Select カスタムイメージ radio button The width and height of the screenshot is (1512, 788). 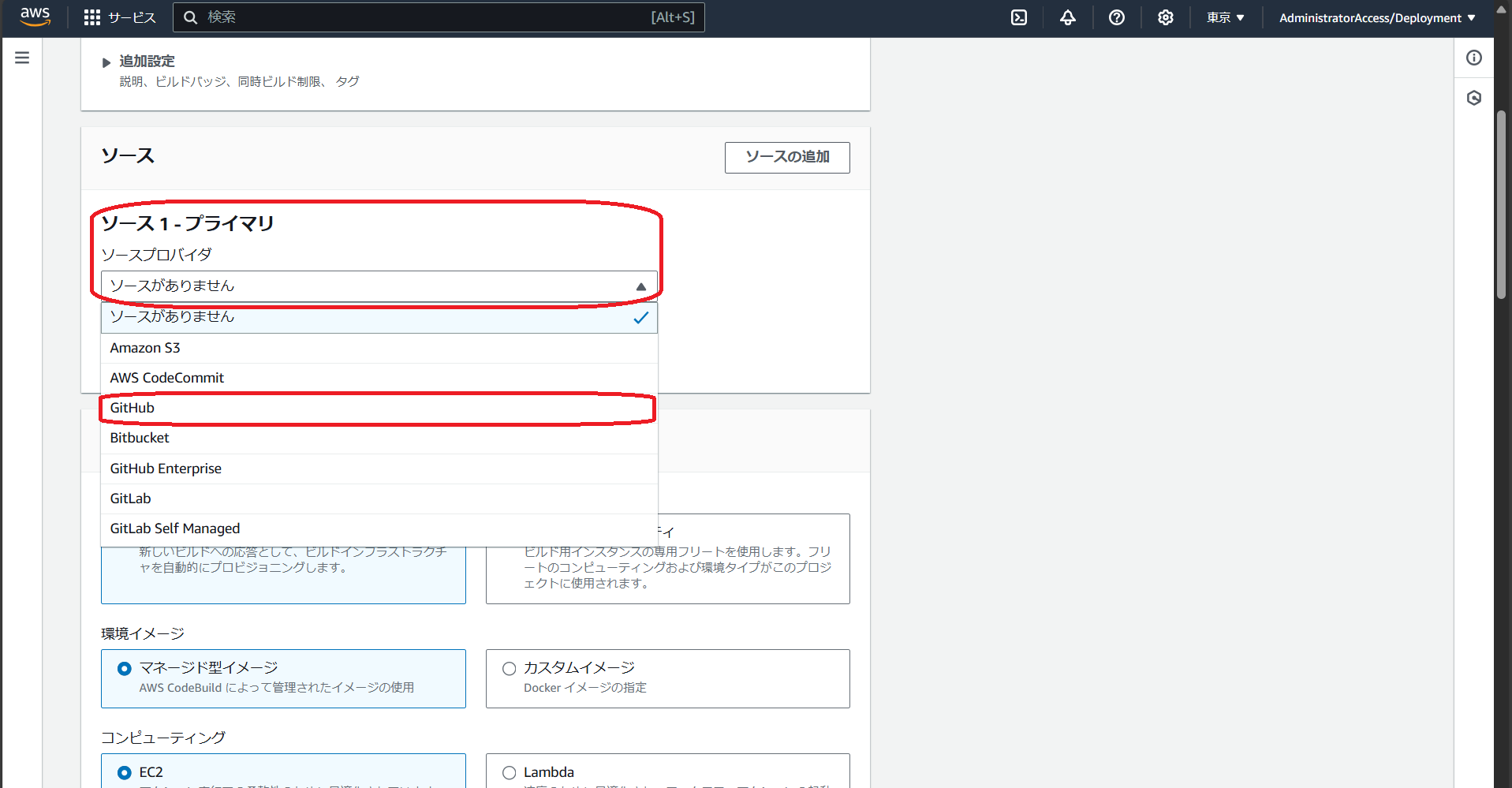pos(510,669)
